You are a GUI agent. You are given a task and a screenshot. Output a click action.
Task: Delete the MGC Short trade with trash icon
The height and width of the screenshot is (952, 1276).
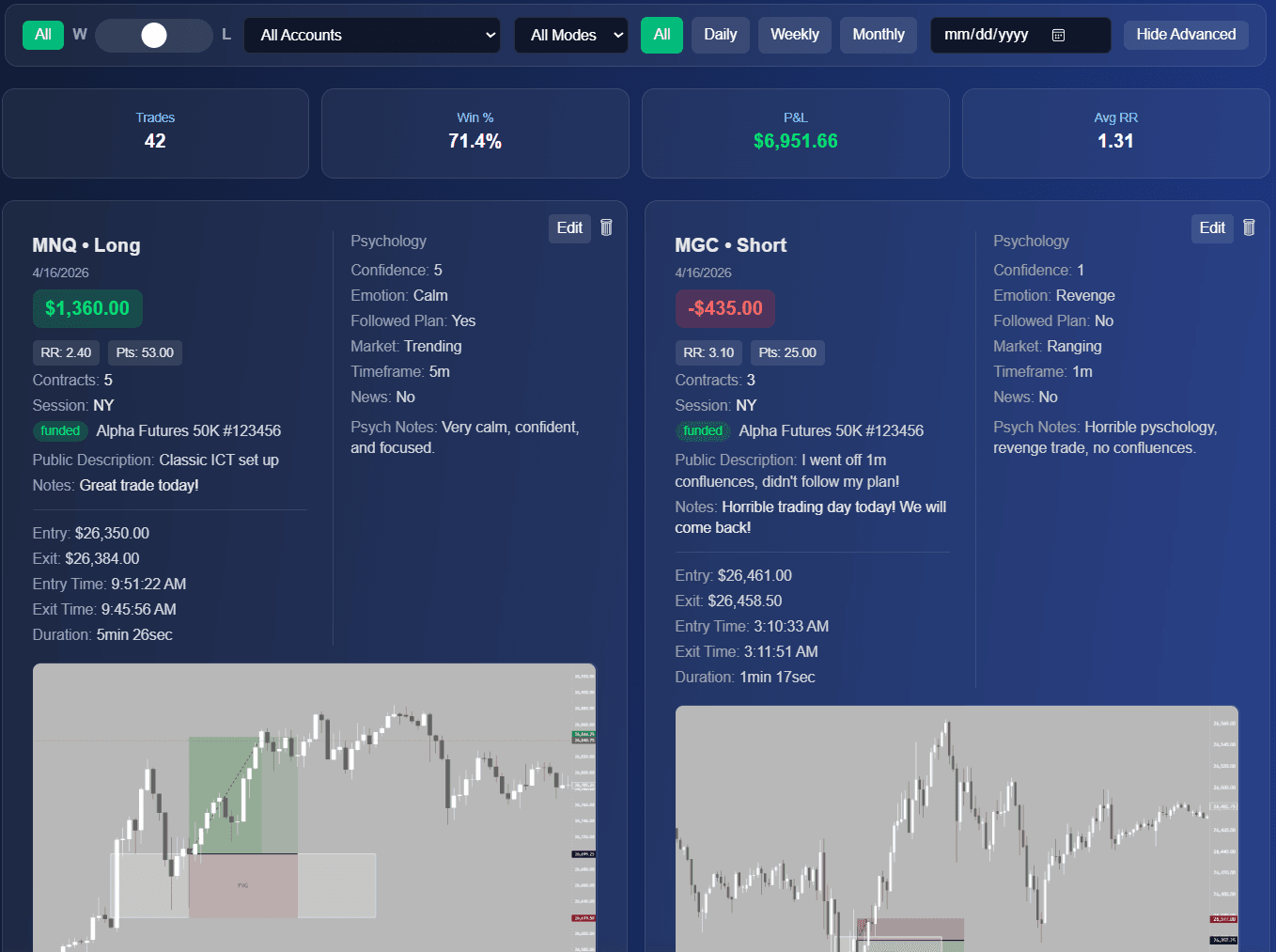1249,227
